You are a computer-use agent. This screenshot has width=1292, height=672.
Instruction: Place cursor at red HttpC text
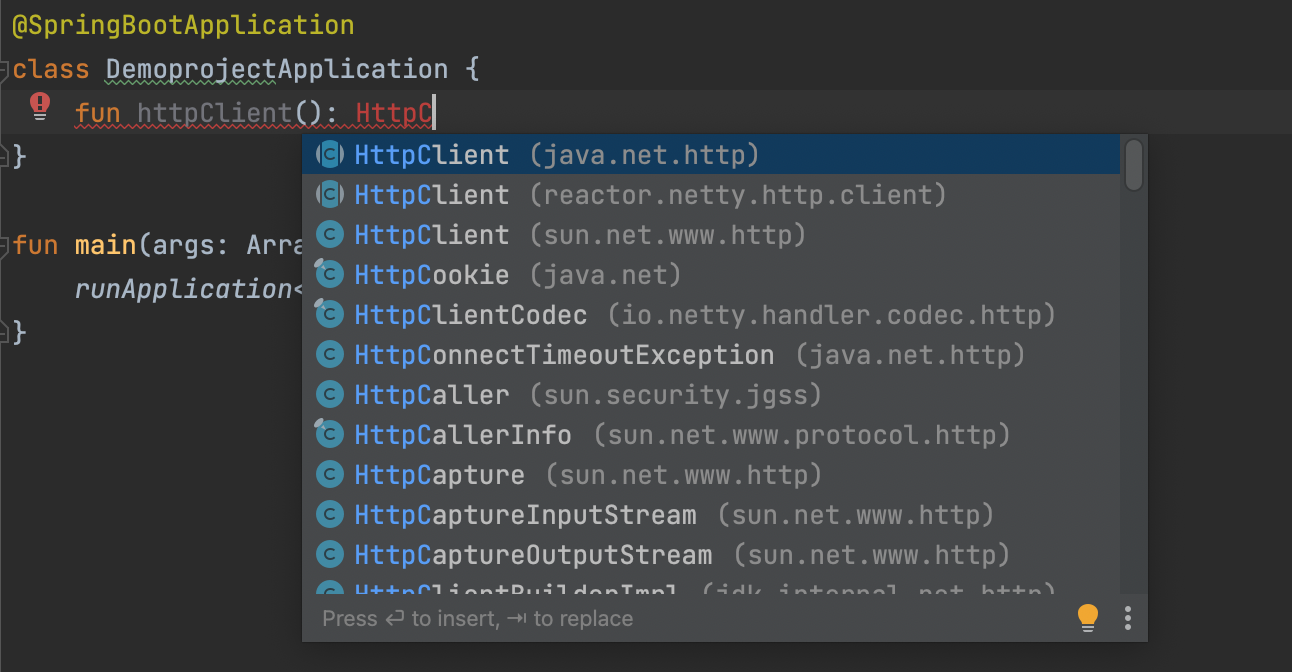pos(393,114)
